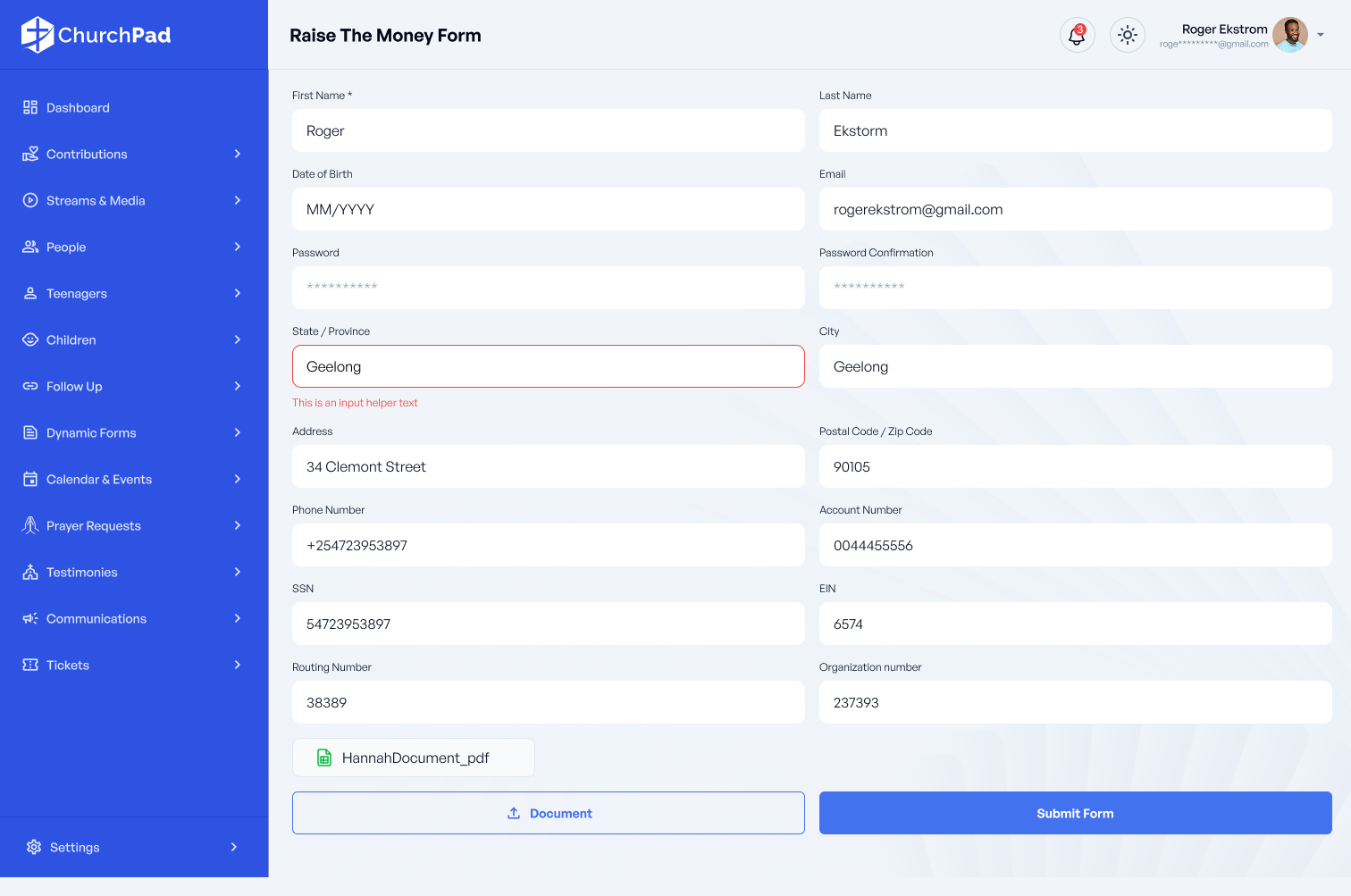Click the Communications megaphone icon

30,618
